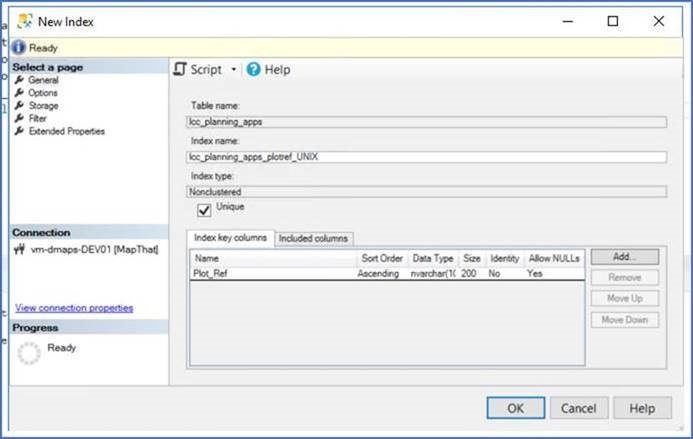Click the Storage page wrench icon

[19, 105]
